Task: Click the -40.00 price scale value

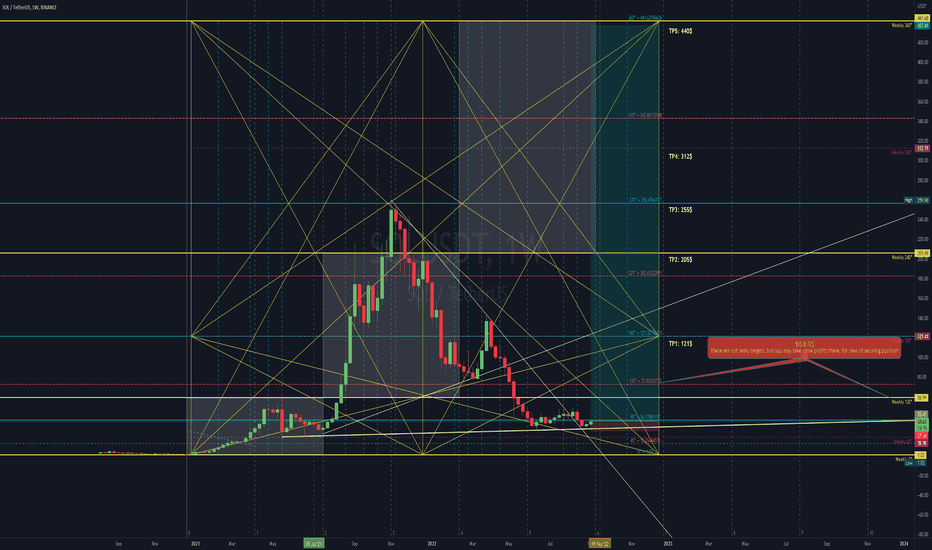Action: 922,495
